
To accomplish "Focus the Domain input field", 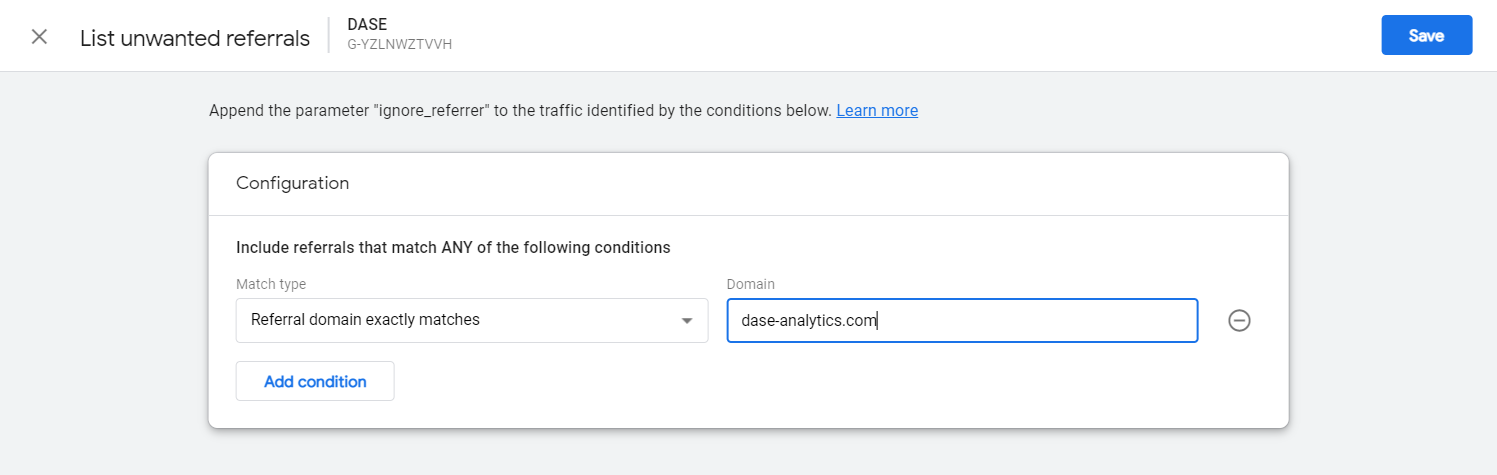I will coord(962,320).
